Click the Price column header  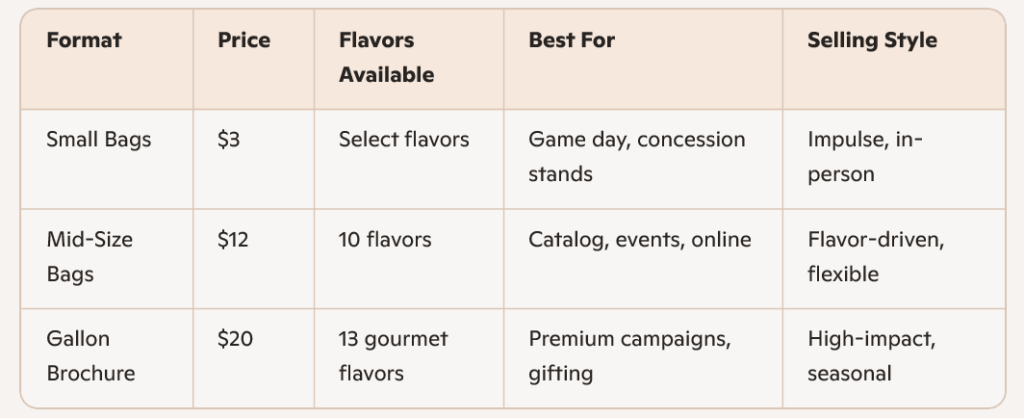pos(244,41)
